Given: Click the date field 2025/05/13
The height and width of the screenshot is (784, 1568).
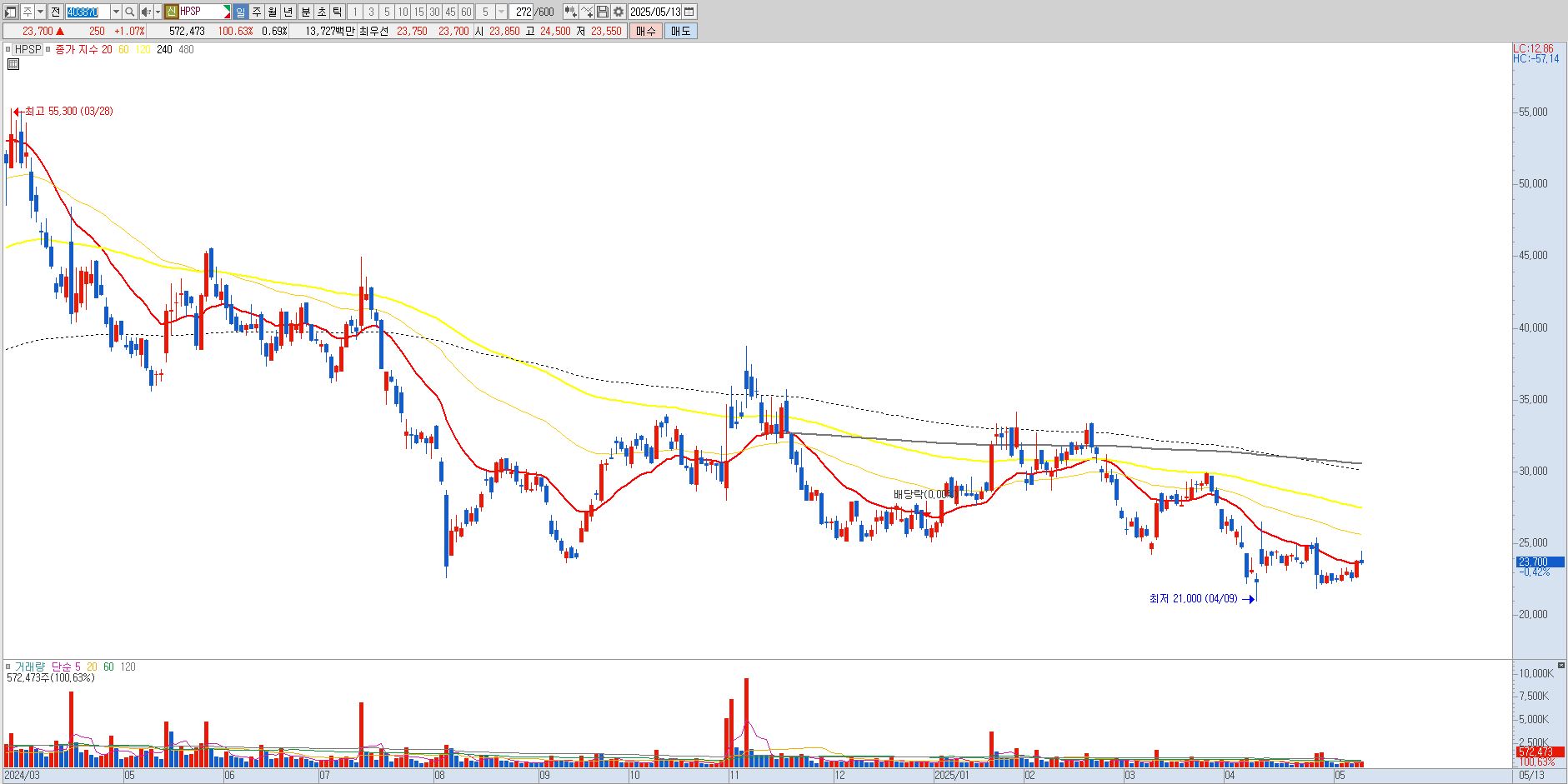Looking at the screenshot, I should click(655, 12).
